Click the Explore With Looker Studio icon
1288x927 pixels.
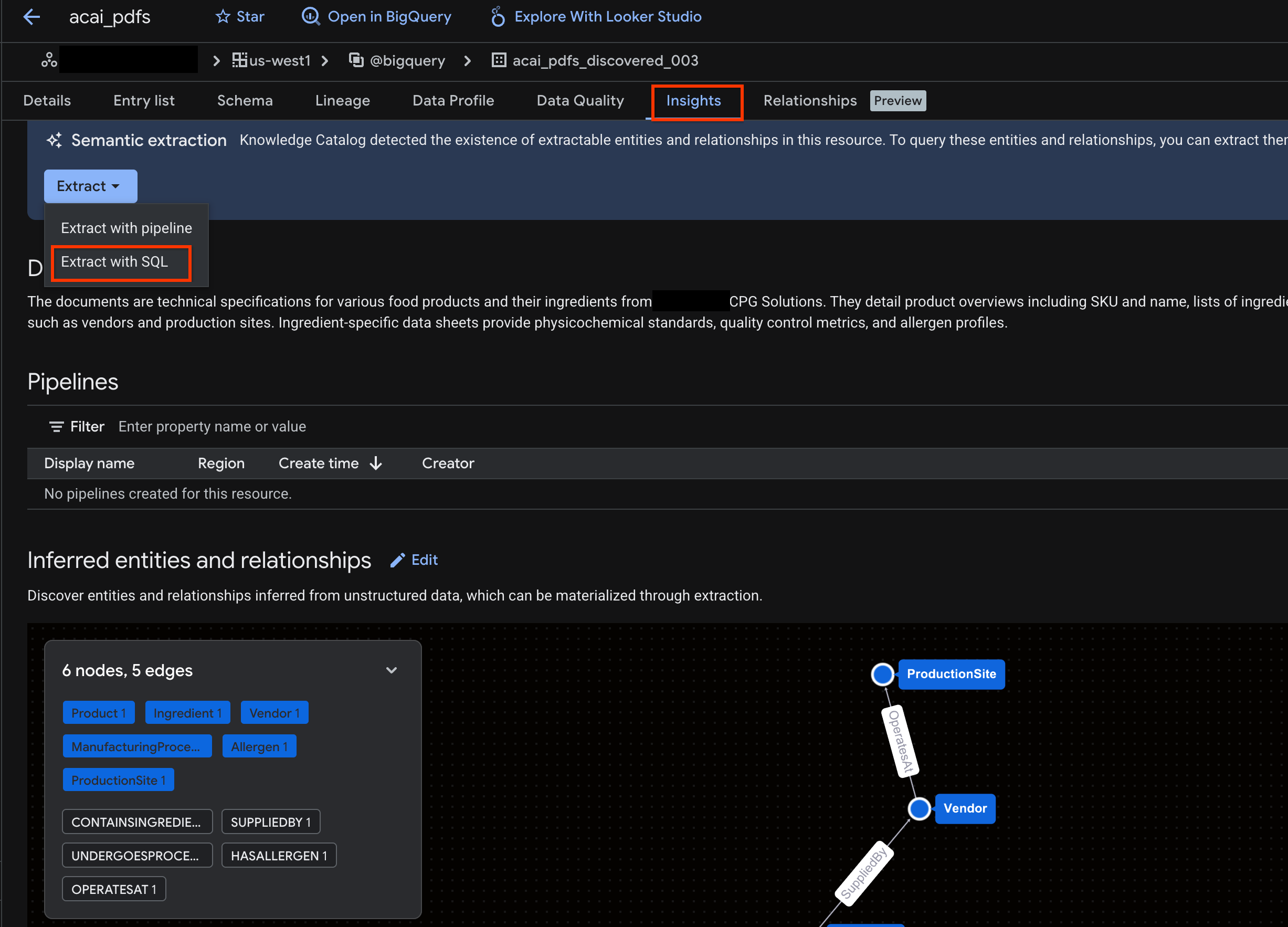click(x=497, y=16)
